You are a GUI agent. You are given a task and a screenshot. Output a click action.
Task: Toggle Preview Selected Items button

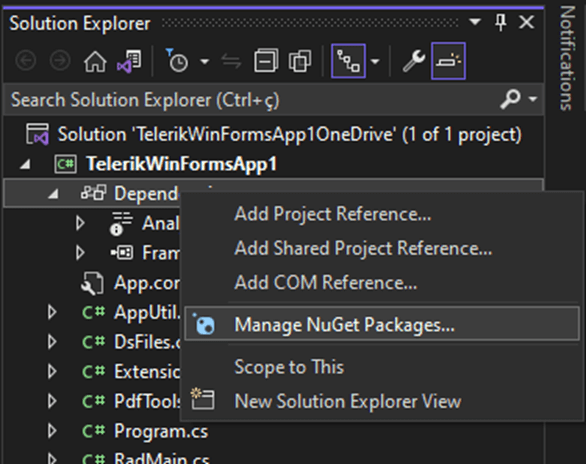pos(448,61)
